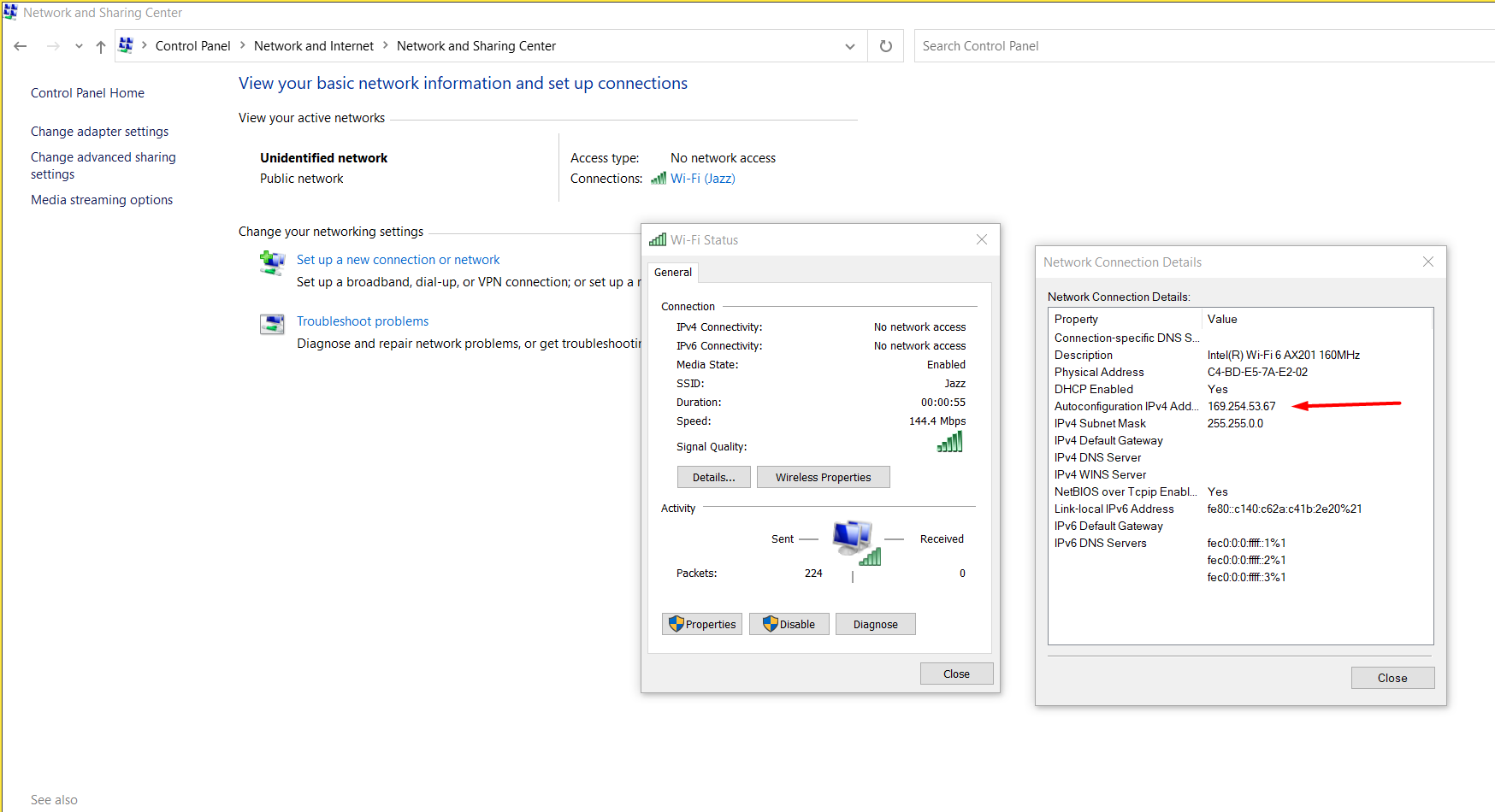Click the computer activity icon between Sent and Received
Screen dimensions: 1495x812
pos(853,538)
